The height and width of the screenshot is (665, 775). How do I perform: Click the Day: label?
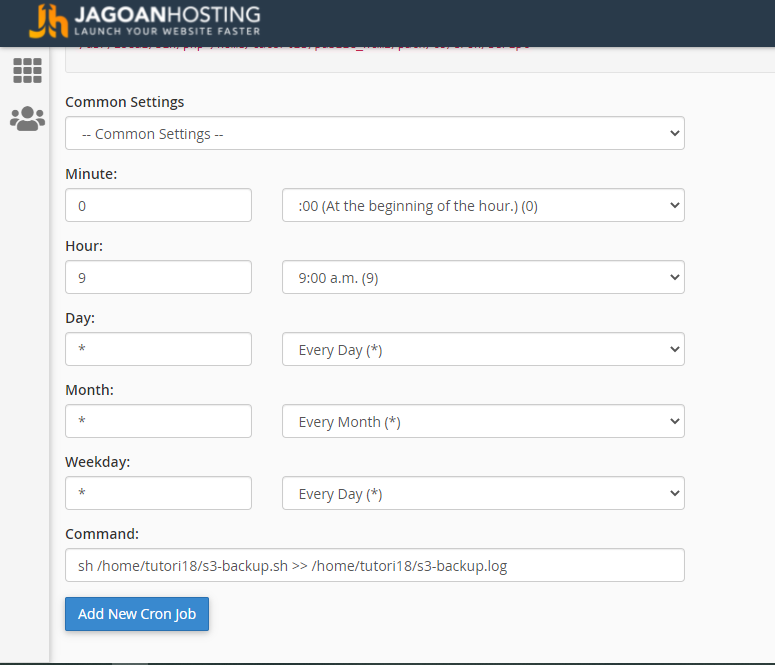click(x=80, y=318)
